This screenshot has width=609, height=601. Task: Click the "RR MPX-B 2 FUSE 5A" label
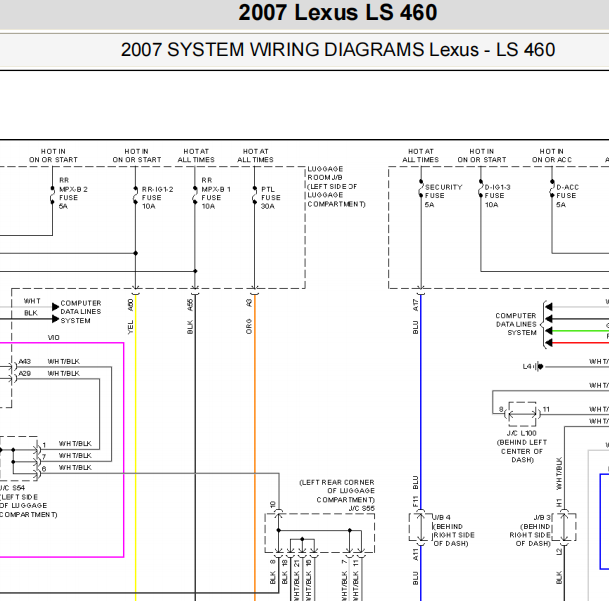click(x=73, y=193)
